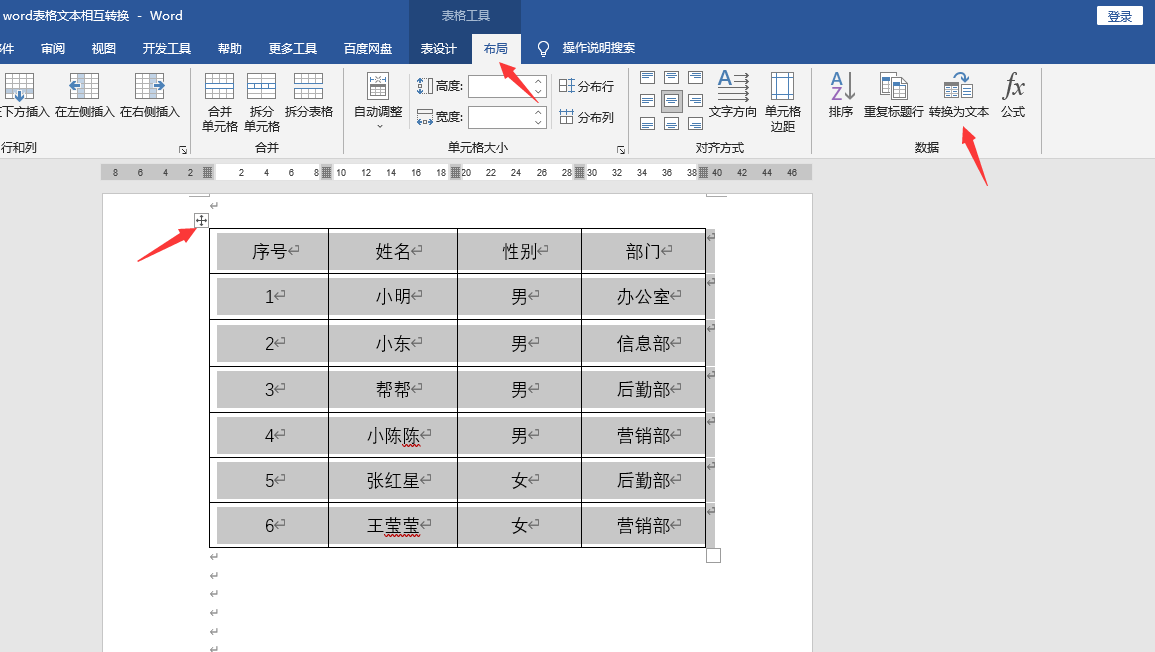
Task: Open the 审阅 tab
Action: (53, 49)
